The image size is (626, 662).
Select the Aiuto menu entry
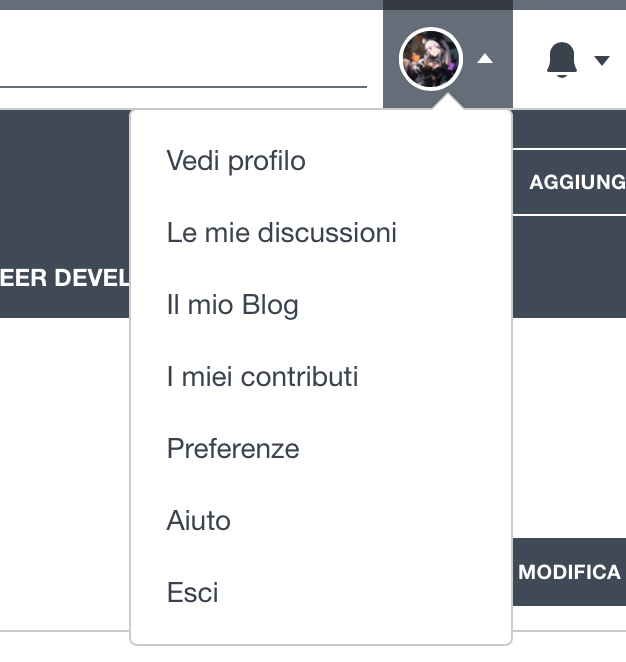(x=198, y=520)
